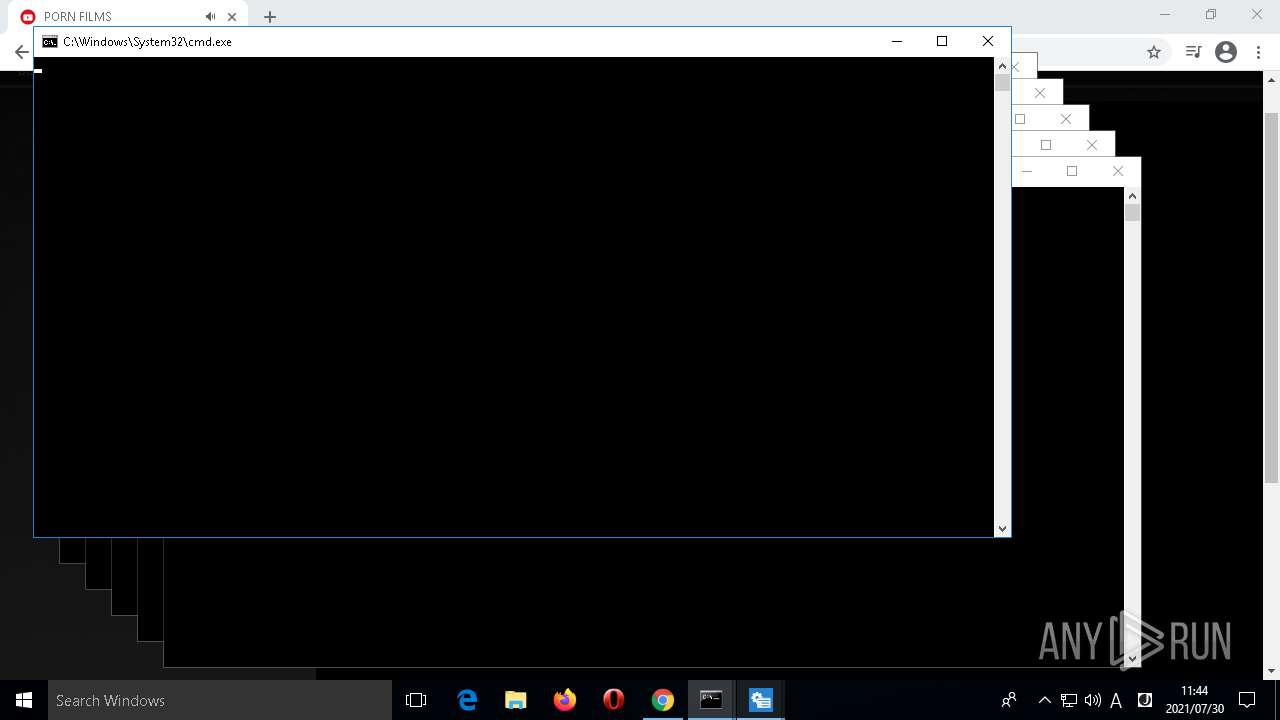Open the Action Center notifications icon
Image resolution: width=1280 pixels, height=720 pixels.
click(1247, 700)
